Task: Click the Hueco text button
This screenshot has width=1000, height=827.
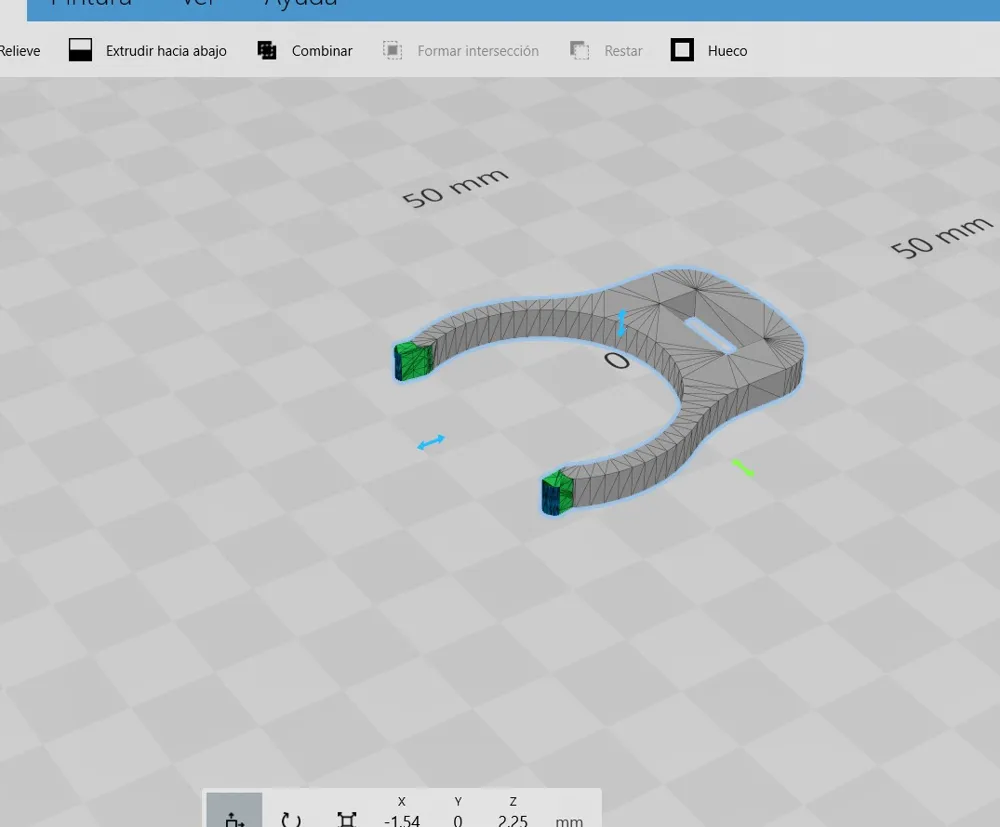Action: 727,50
